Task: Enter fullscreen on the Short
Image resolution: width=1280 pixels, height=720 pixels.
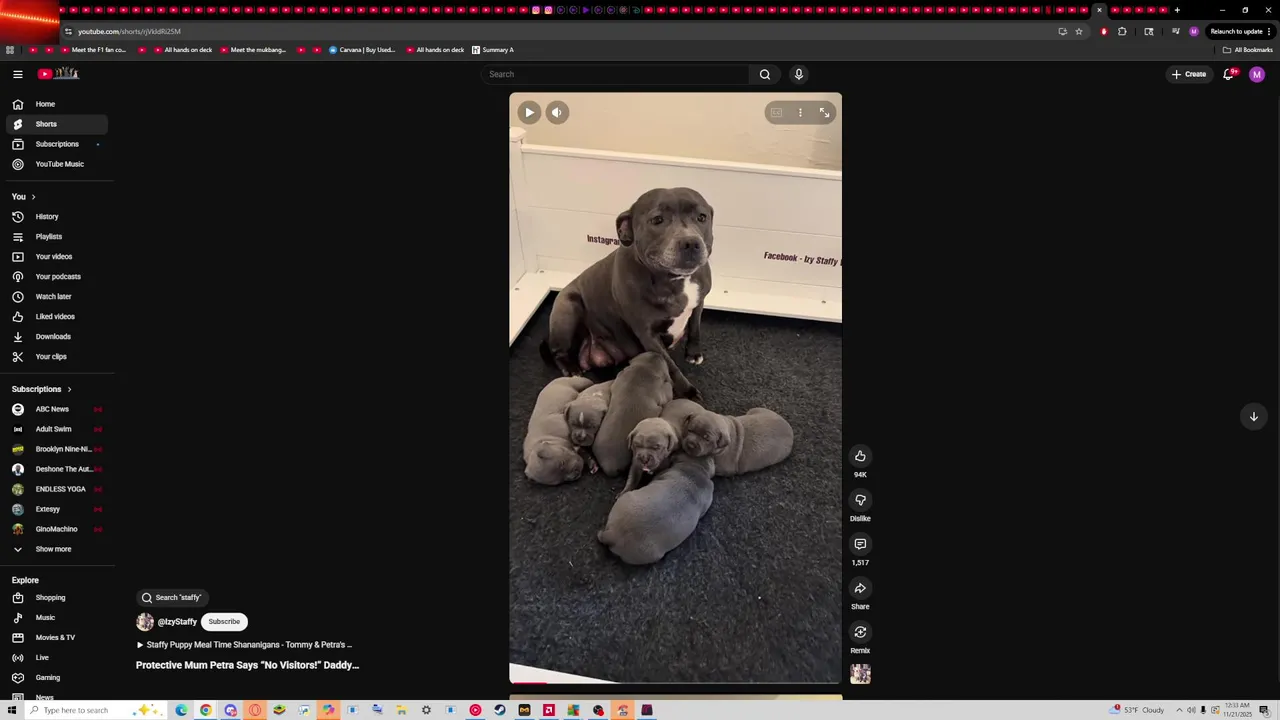Action: point(824,113)
